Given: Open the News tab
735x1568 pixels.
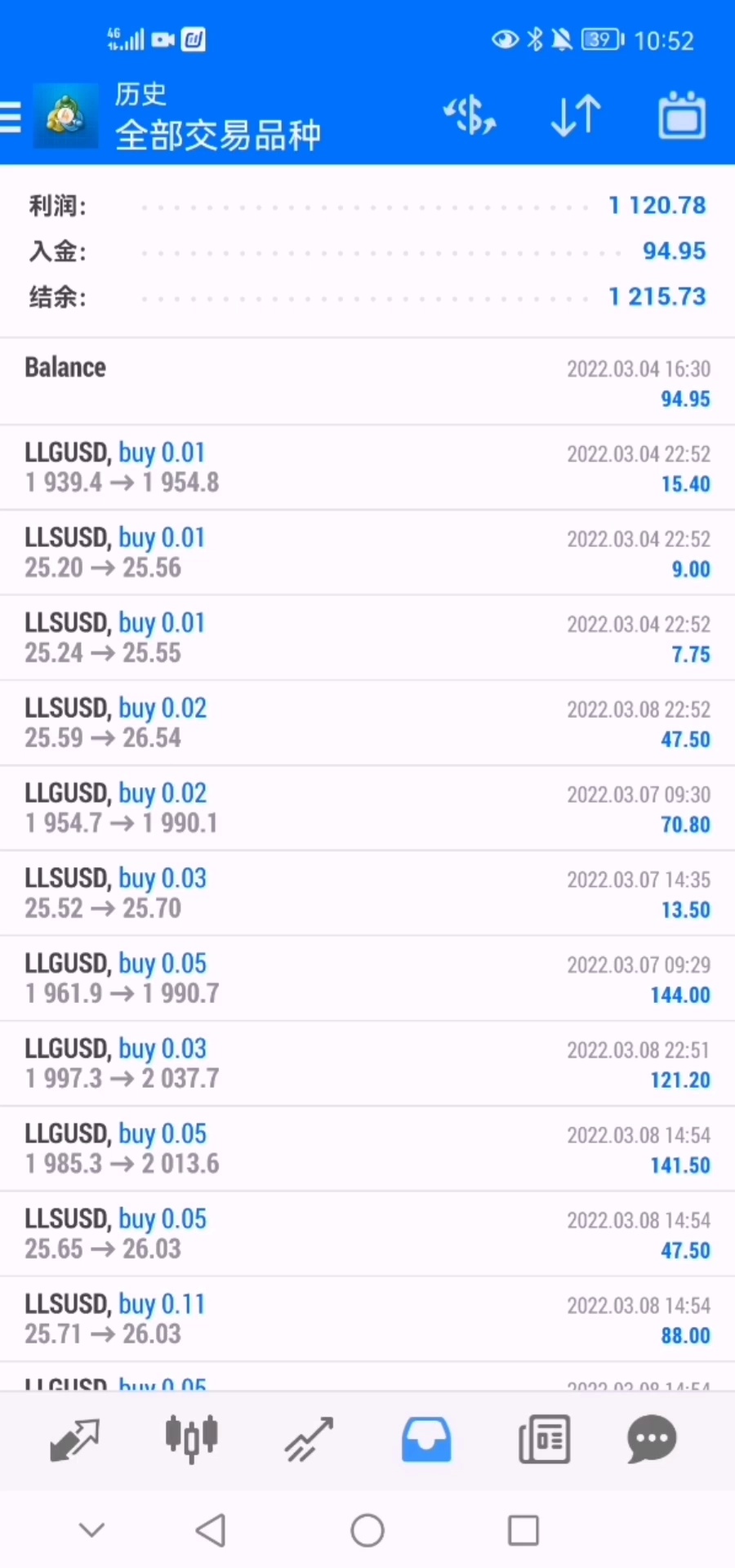Looking at the screenshot, I should (x=544, y=1439).
